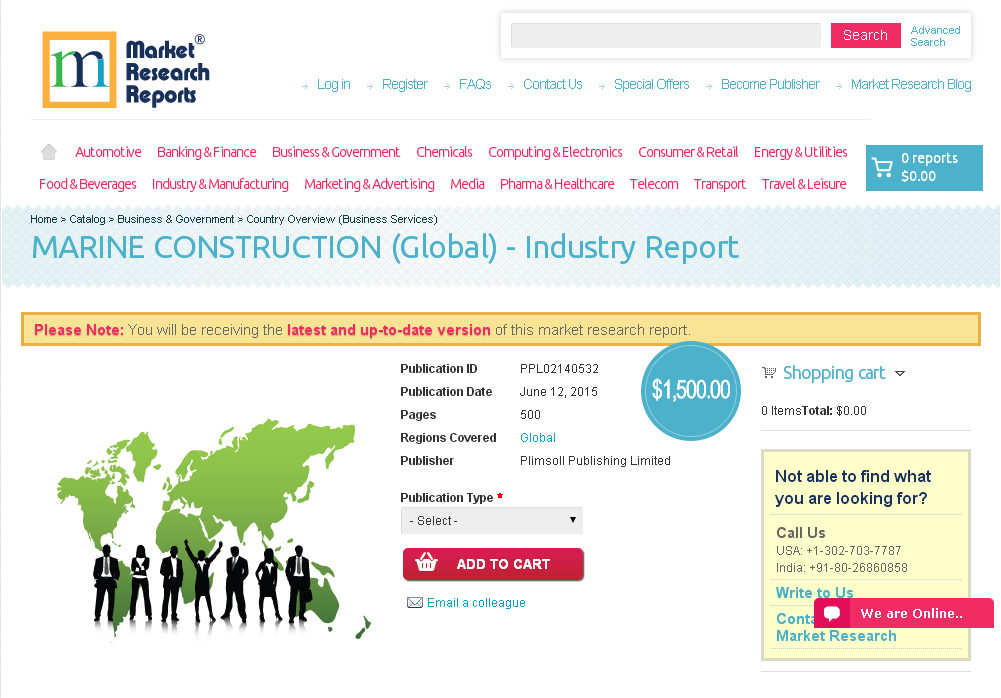This screenshot has height=698, width=1001.
Task: Open the cart via the green shopping cart icon
Action: coord(884,167)
